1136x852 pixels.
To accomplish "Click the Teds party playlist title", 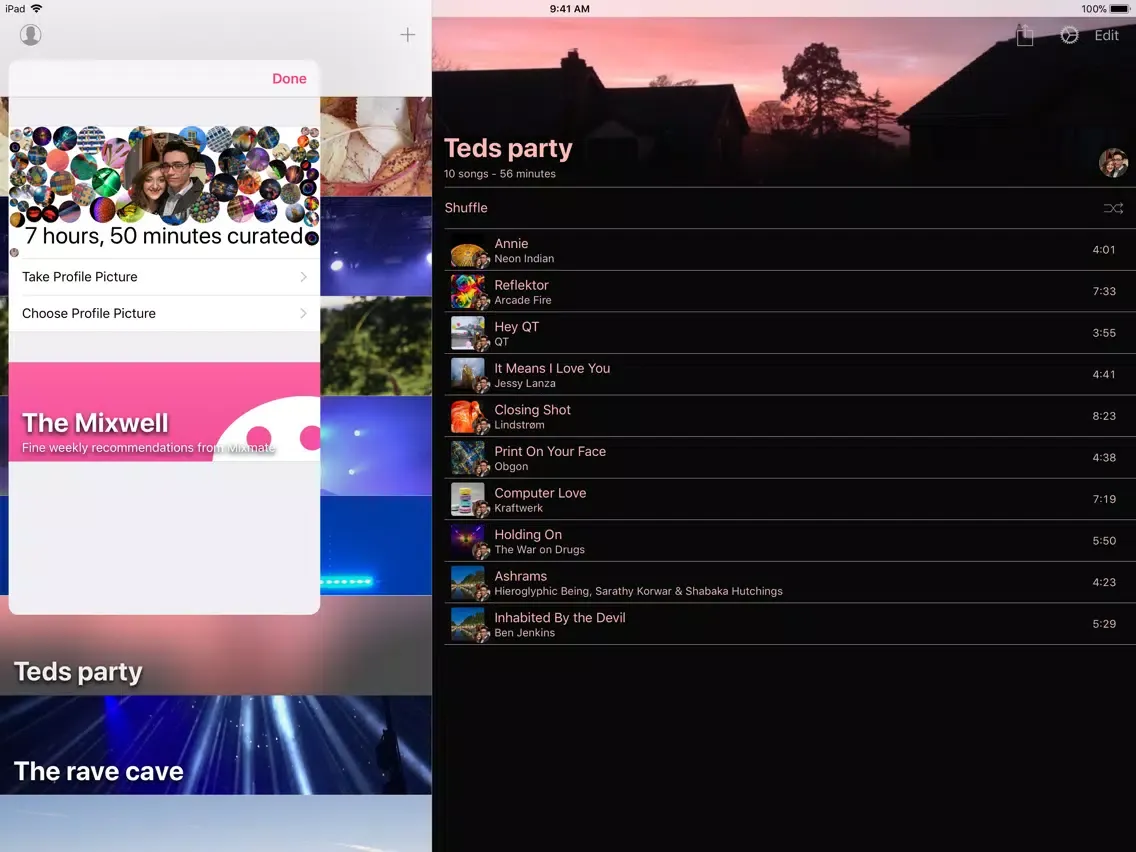I will (508, 149).
